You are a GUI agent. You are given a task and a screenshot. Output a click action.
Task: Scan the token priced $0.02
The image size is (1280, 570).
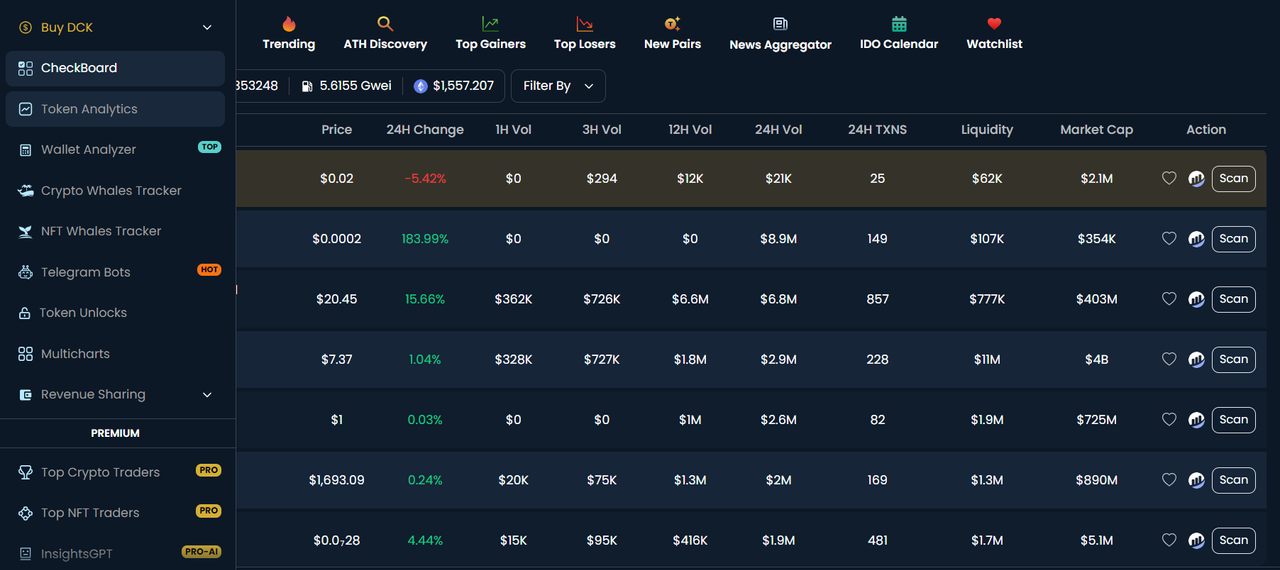1234,179
